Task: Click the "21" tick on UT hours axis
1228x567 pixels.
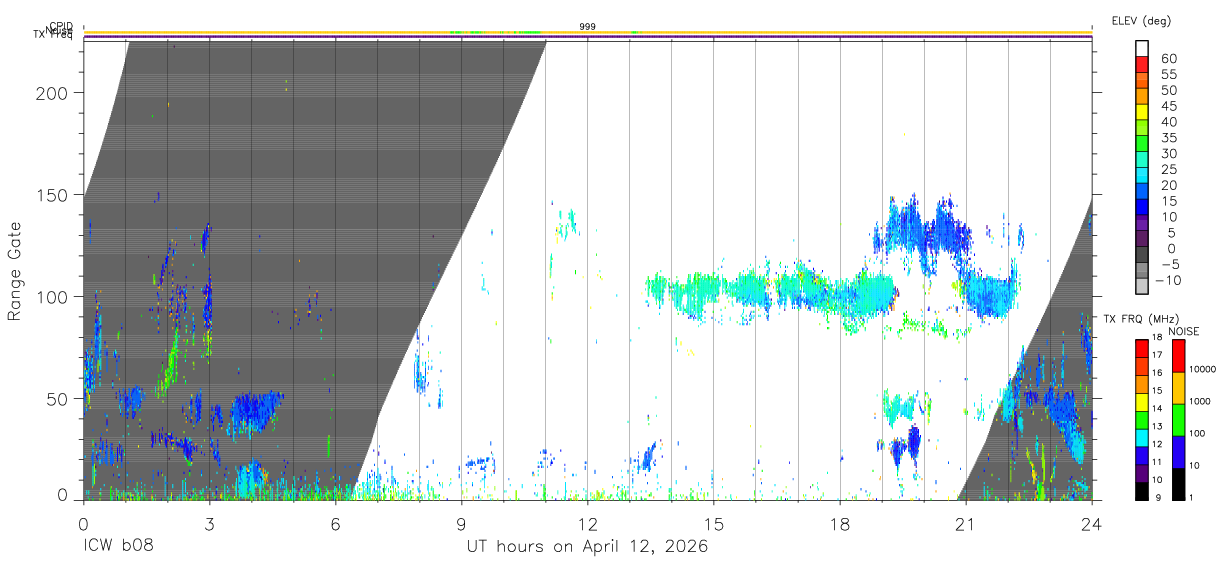Action: 965,522
